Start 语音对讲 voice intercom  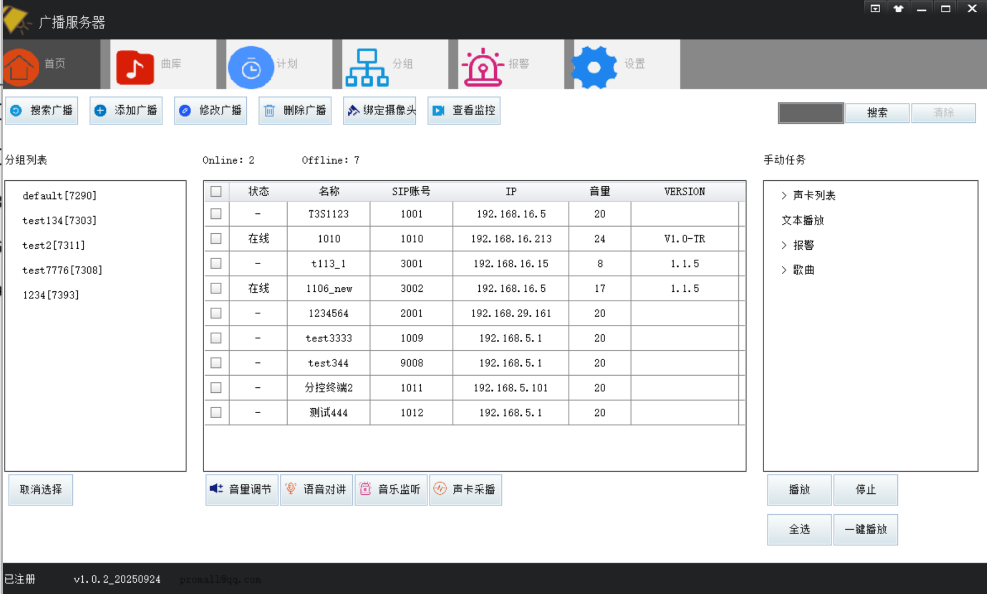coord(317,489)
